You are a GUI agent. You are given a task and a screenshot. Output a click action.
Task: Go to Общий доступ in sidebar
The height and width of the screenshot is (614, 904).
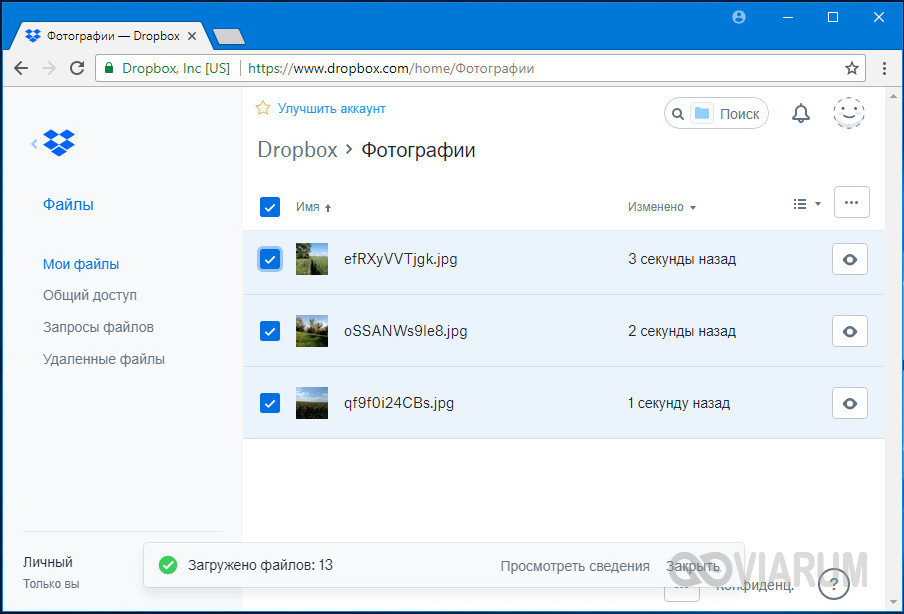(90, 295)
